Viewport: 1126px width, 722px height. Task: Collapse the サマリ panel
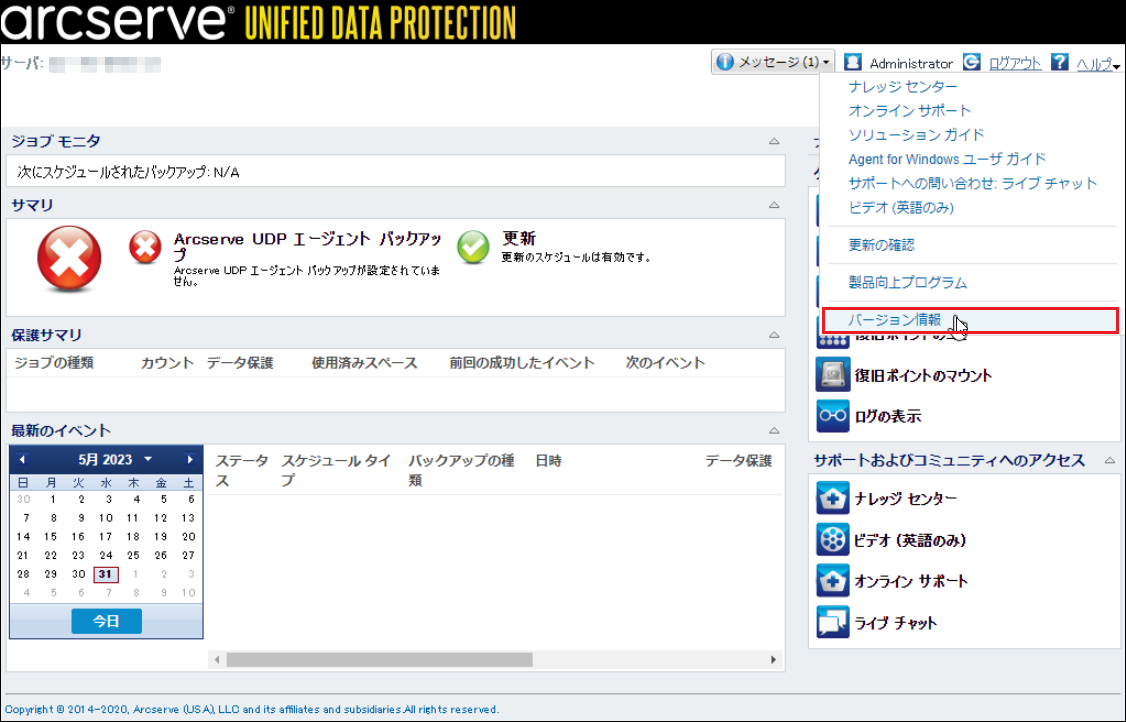(x=774, y=205)
